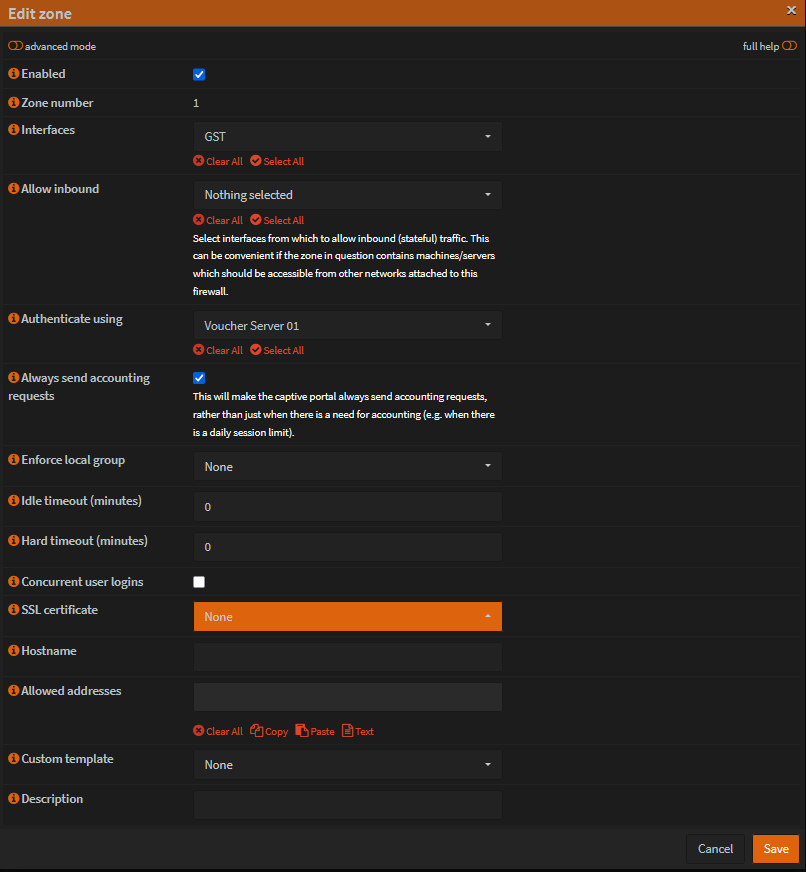This screenshot has height=872, width=806.
Task: Click Clear All under the Interfaces selector
Action: pos(217,161)
